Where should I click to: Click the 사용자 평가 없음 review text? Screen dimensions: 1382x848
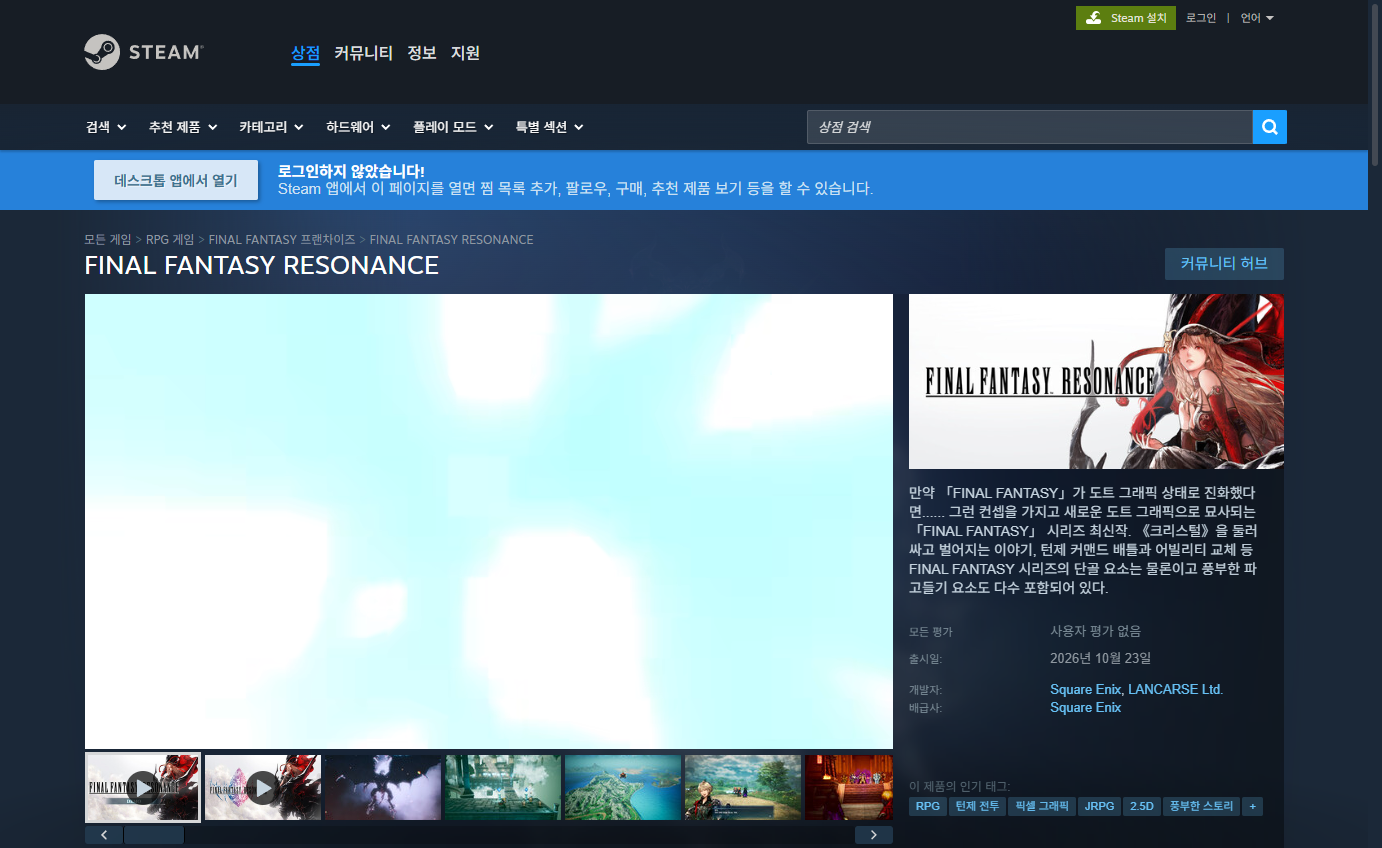click(1095, 631)
